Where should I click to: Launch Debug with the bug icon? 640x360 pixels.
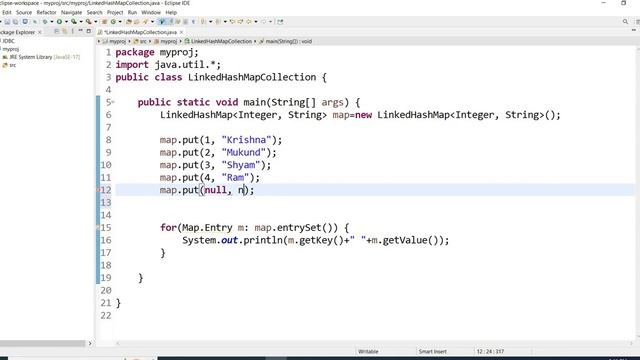coord(45,22)
